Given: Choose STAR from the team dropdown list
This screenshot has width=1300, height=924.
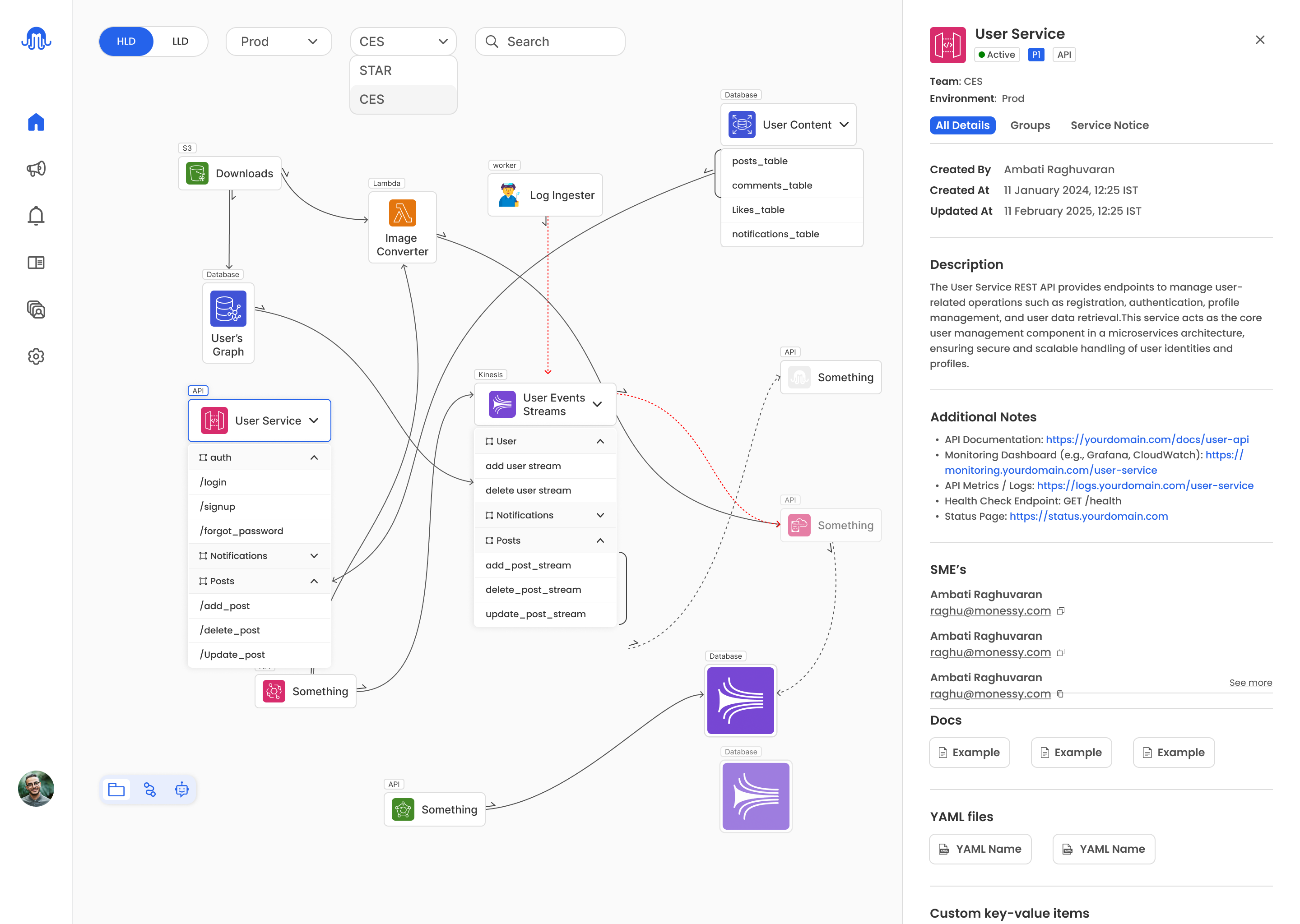Looking at the screenshot, I should [x=376, y=70].
